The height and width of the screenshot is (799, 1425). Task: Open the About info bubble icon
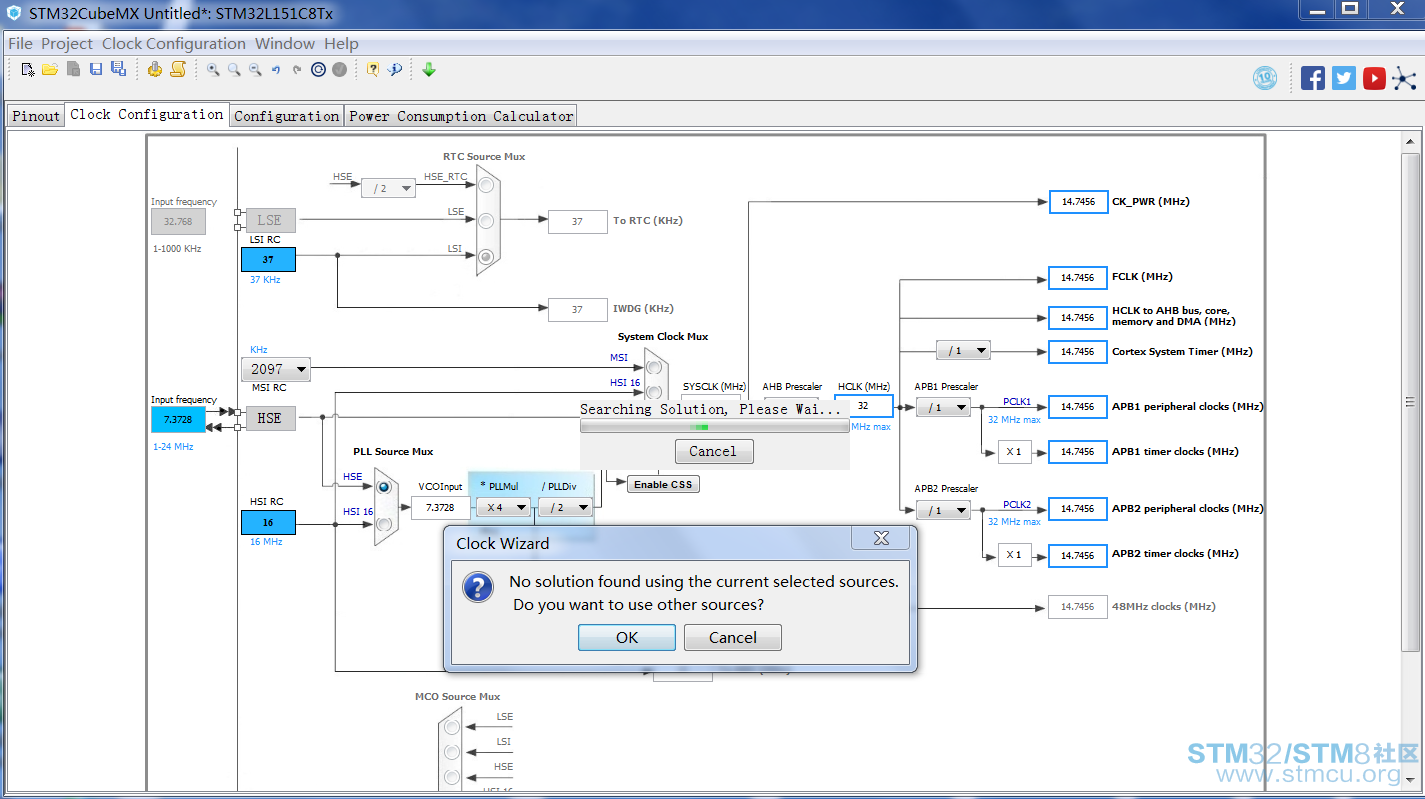click(395, 69)
